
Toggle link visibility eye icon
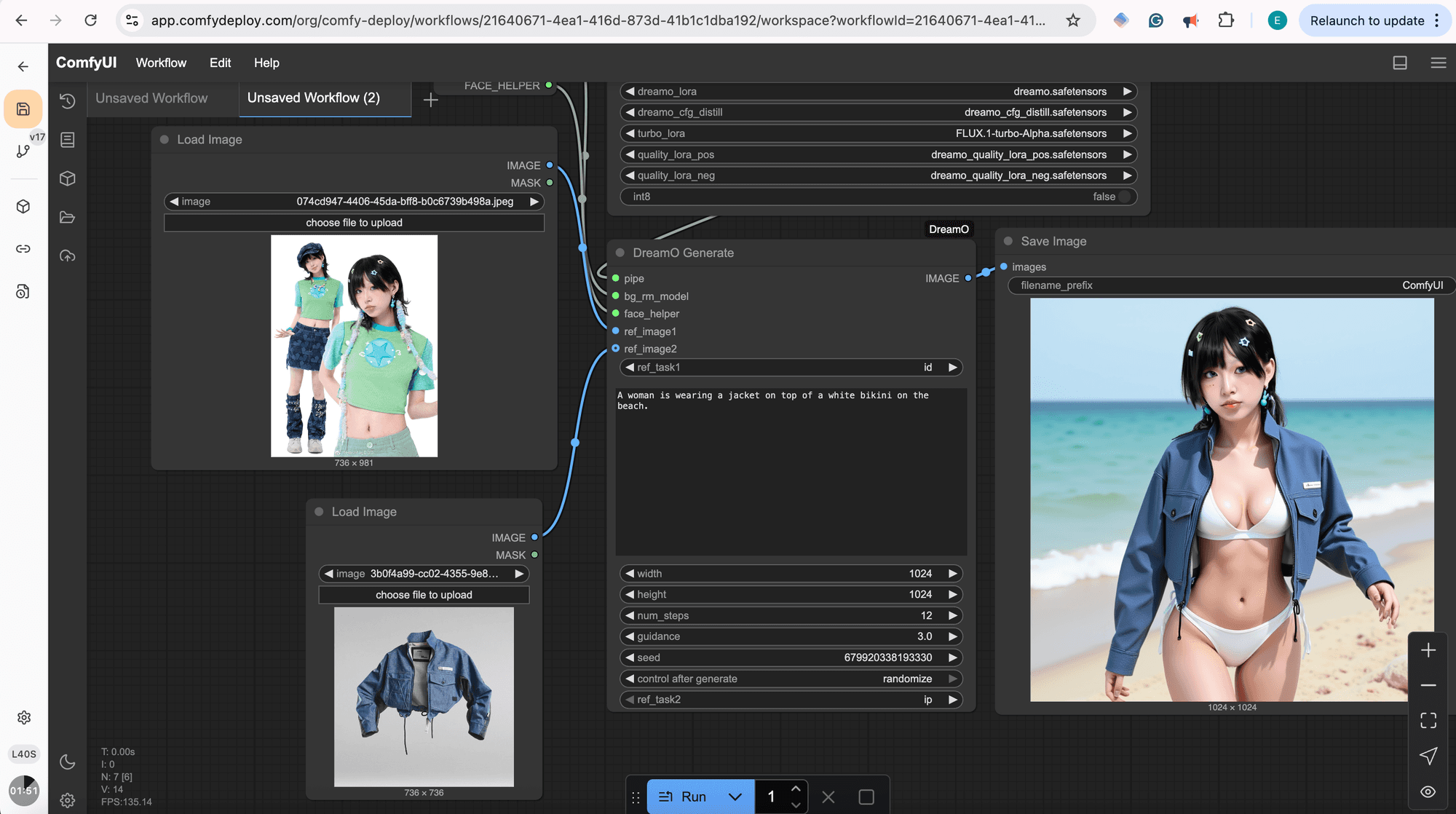point(1428,791)
